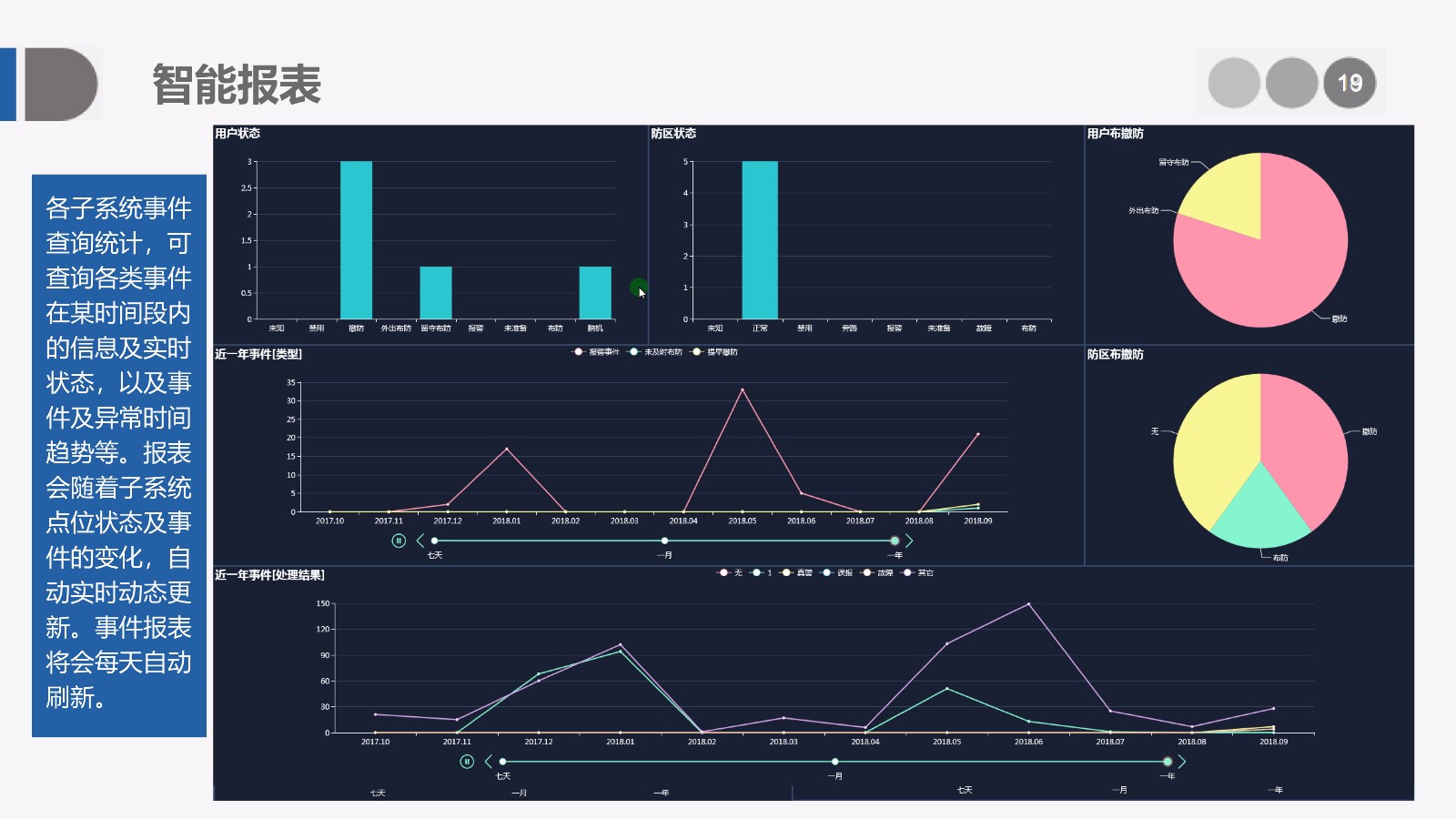
Task: Select 七天 point on event-type timeline
Action: pyautogui.click(x=435, y=541)
